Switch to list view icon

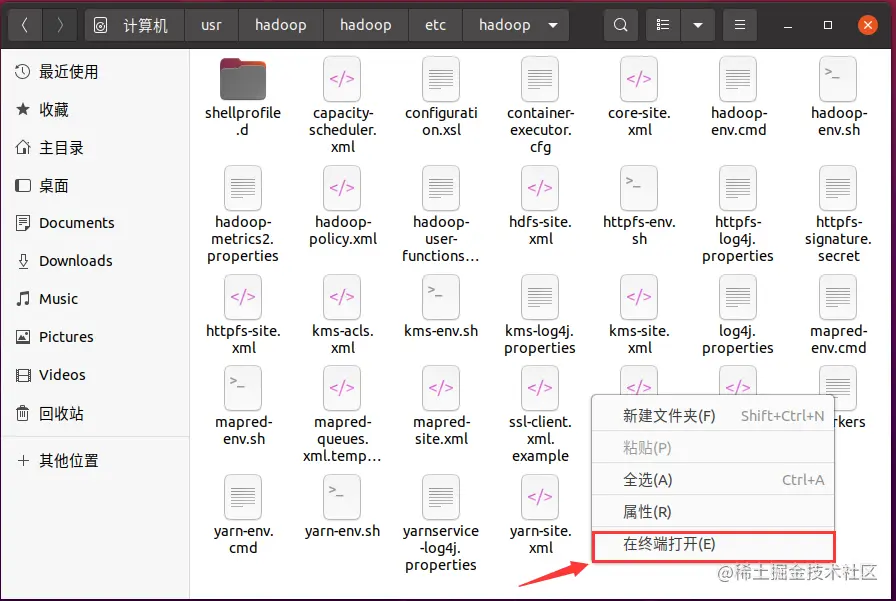click(x=663, y=25)
